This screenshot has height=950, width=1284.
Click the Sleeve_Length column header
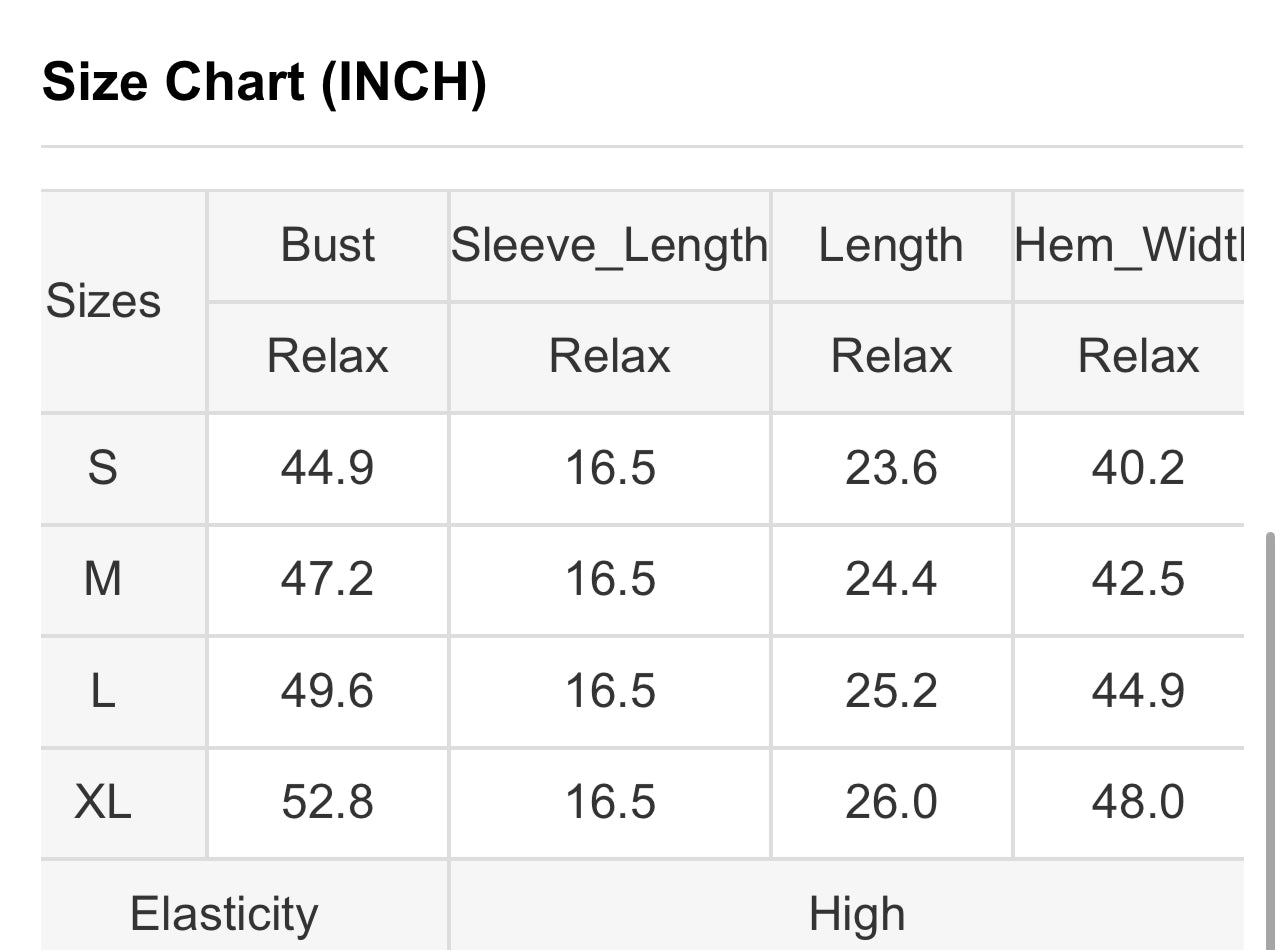[609, 245]
